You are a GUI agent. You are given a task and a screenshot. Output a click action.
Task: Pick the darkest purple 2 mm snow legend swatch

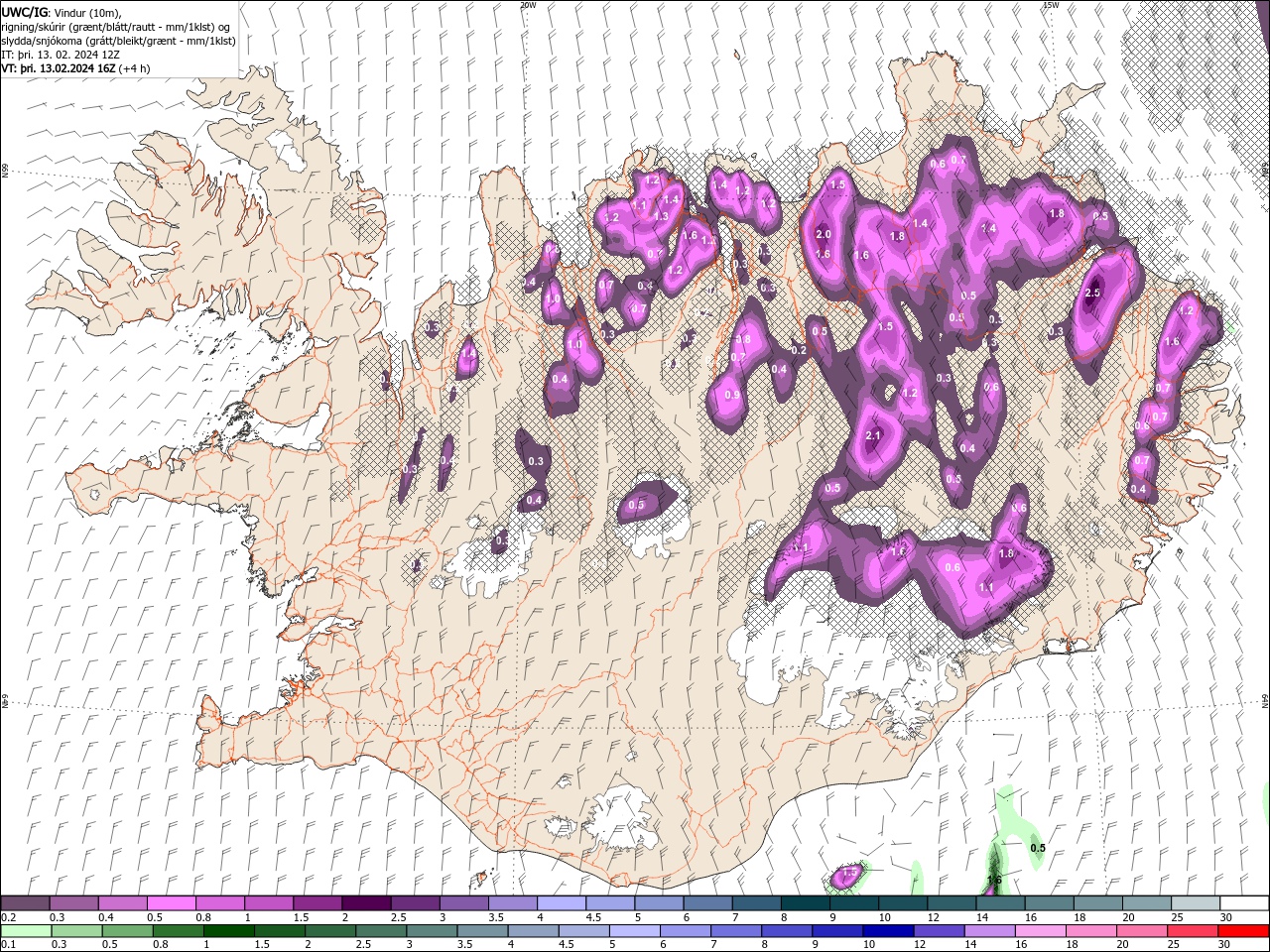365,903
